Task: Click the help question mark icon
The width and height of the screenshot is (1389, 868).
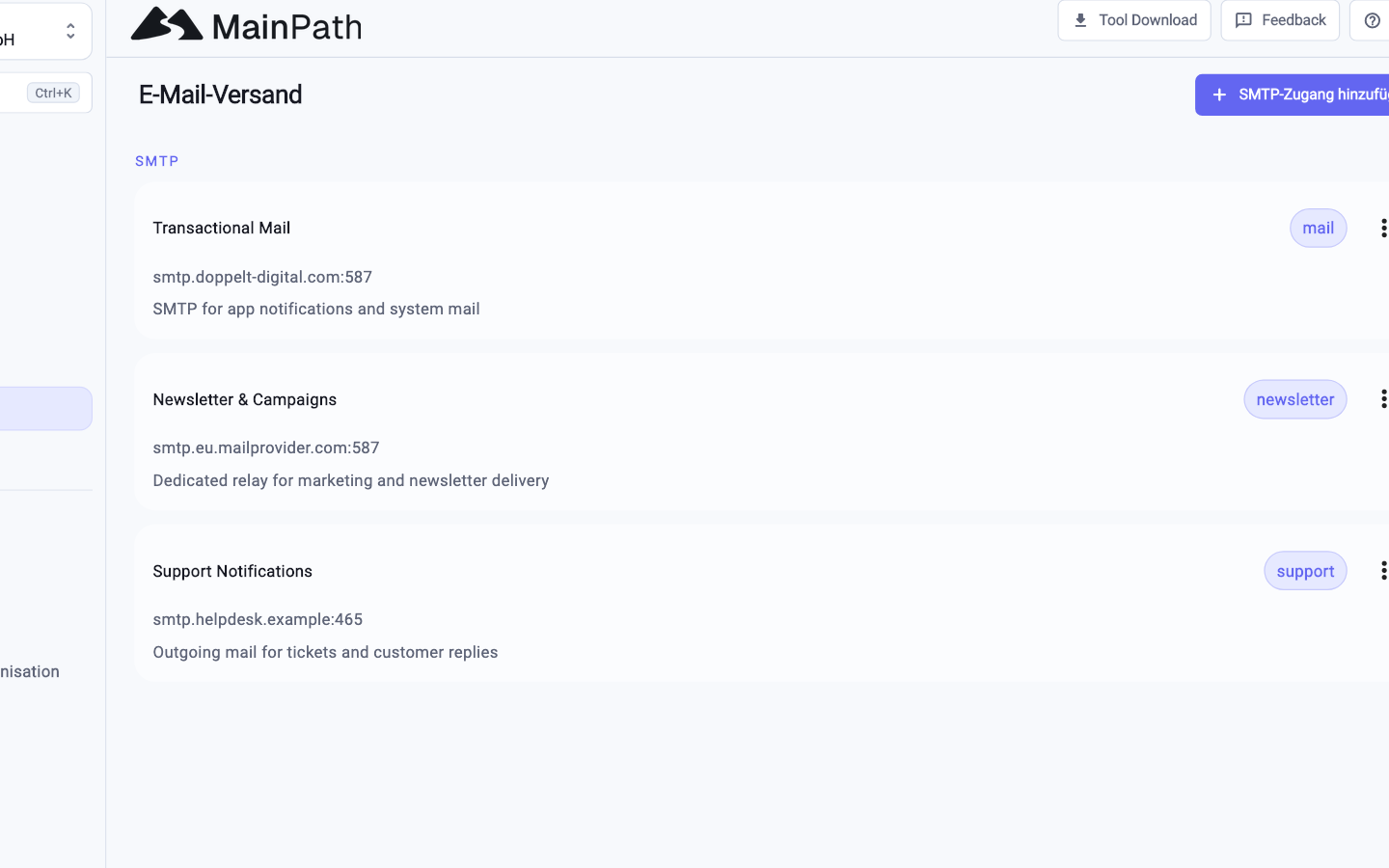Action: (x=1372, y=20)
